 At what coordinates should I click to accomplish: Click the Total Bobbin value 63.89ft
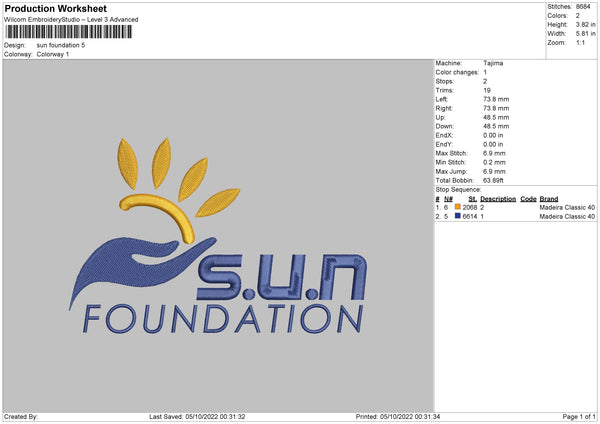[x=493, y=180]
